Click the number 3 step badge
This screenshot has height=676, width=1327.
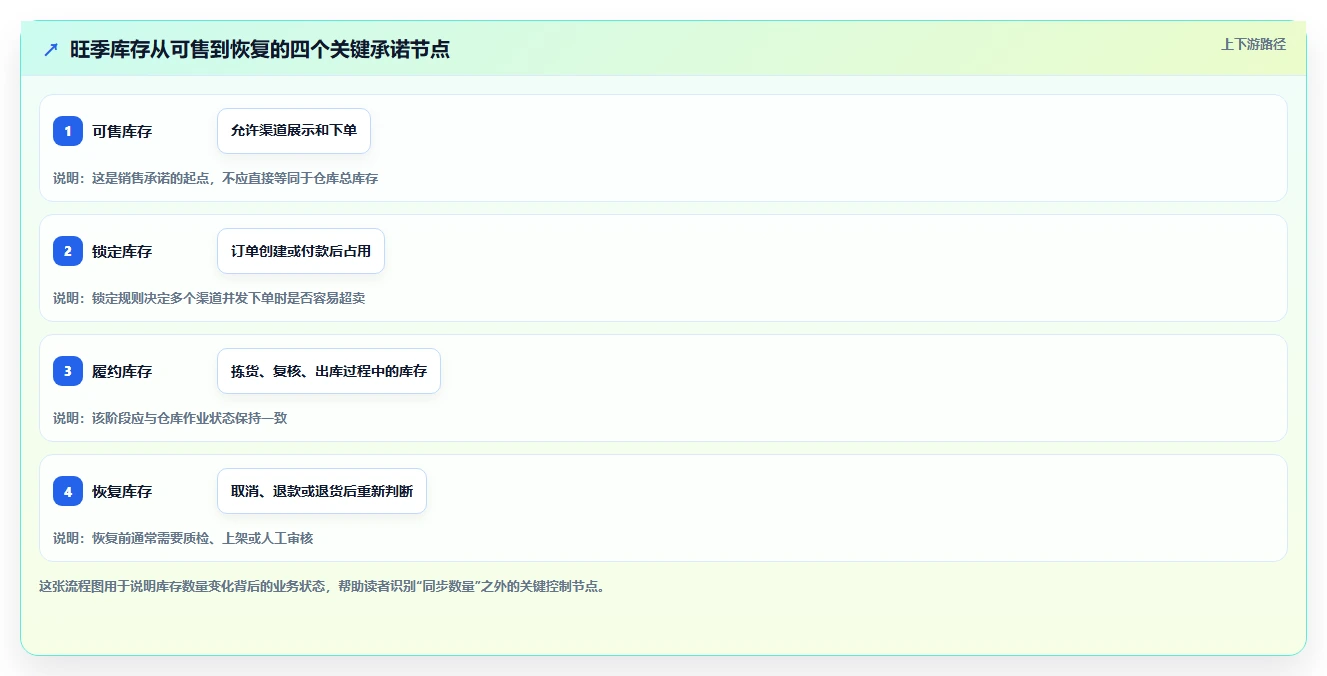(68, 371)
